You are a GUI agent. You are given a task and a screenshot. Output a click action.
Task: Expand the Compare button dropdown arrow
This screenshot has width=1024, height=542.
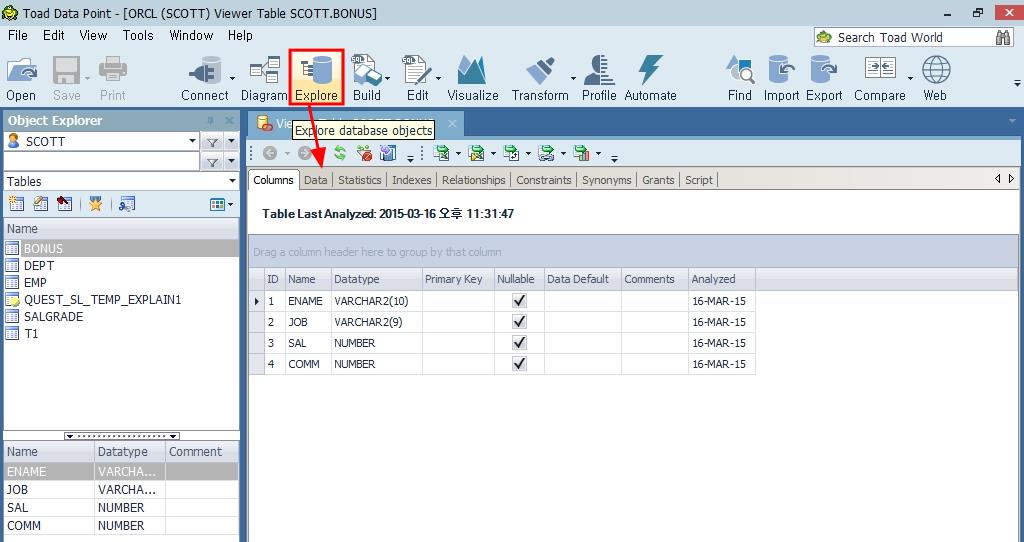(x=910, y=78)
